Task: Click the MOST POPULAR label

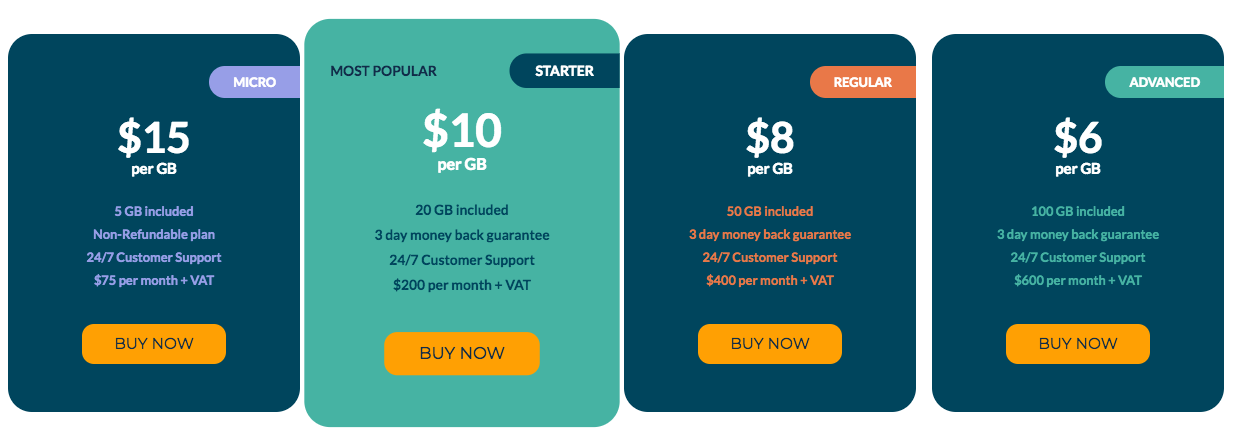Action: [384, 71]
